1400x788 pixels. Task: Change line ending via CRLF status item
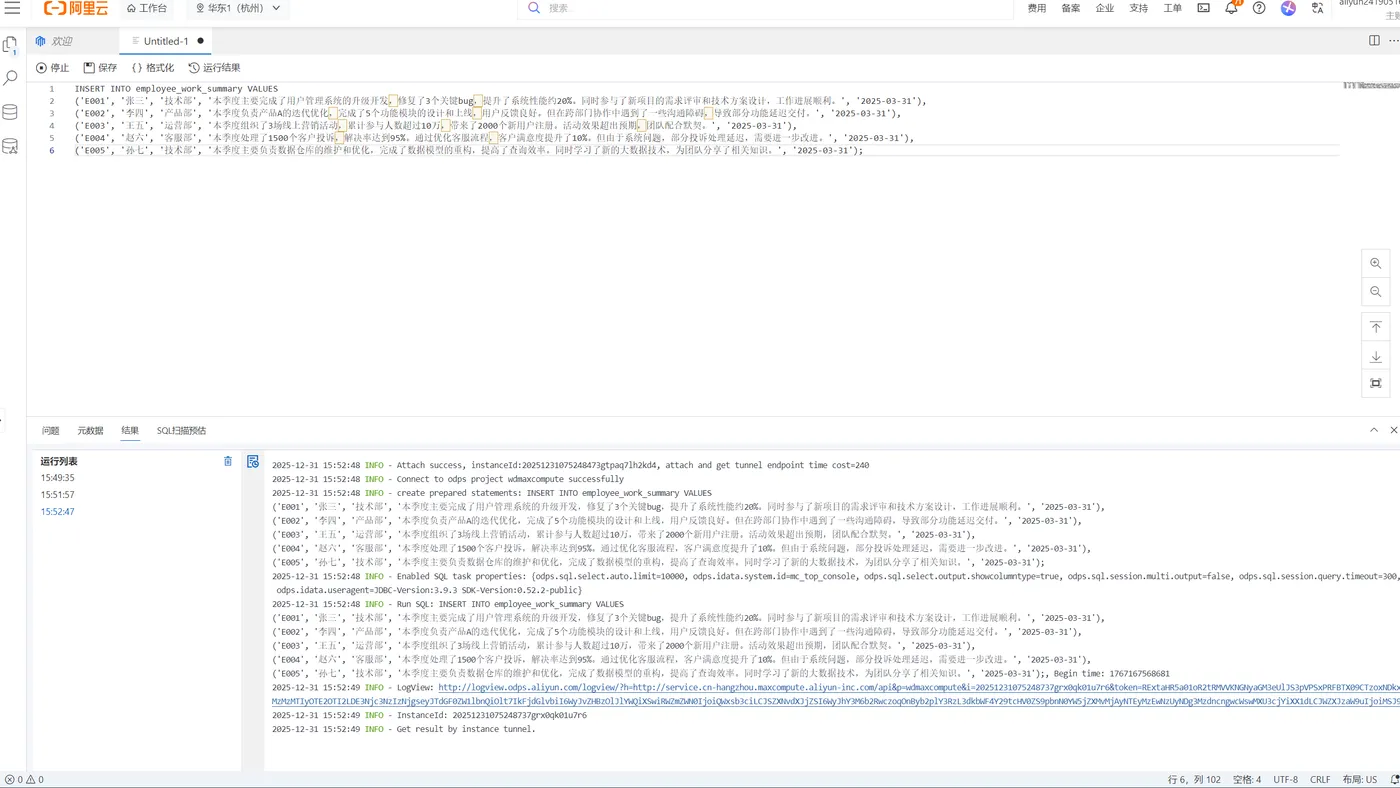pos(1320,780)
